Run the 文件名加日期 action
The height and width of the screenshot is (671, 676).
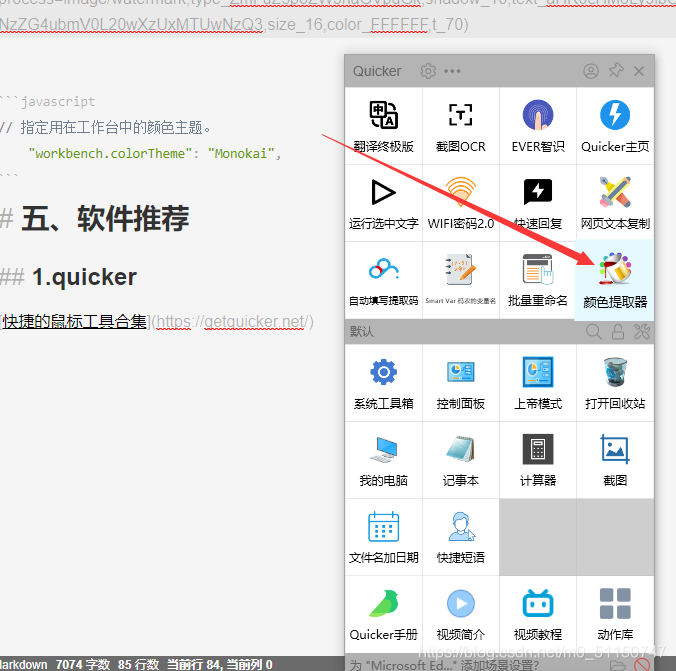tap(383, 537)
